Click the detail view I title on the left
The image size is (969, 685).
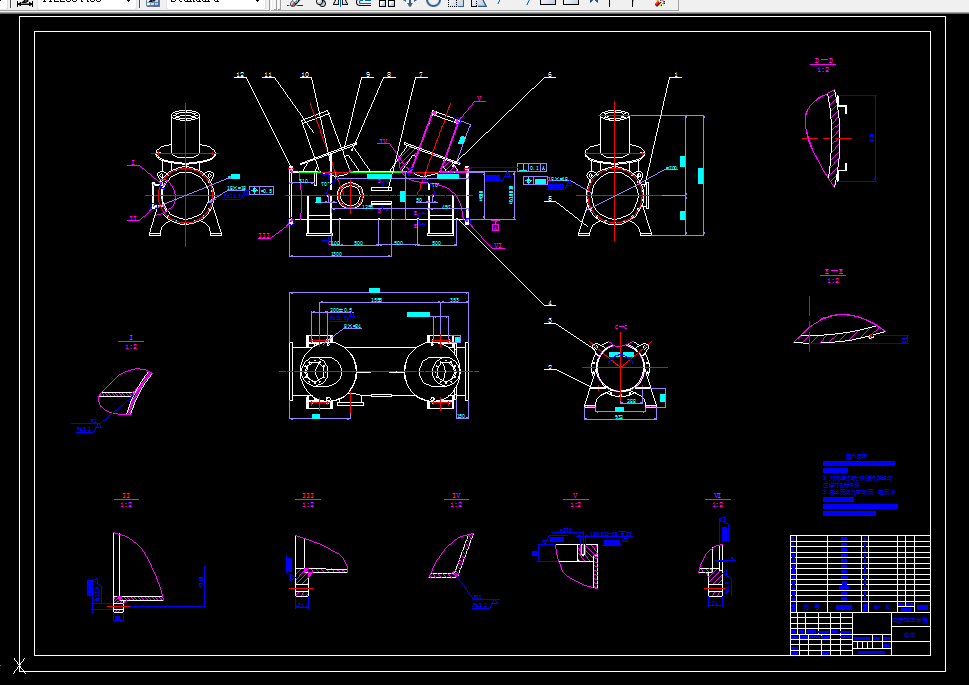pos(131,342)
